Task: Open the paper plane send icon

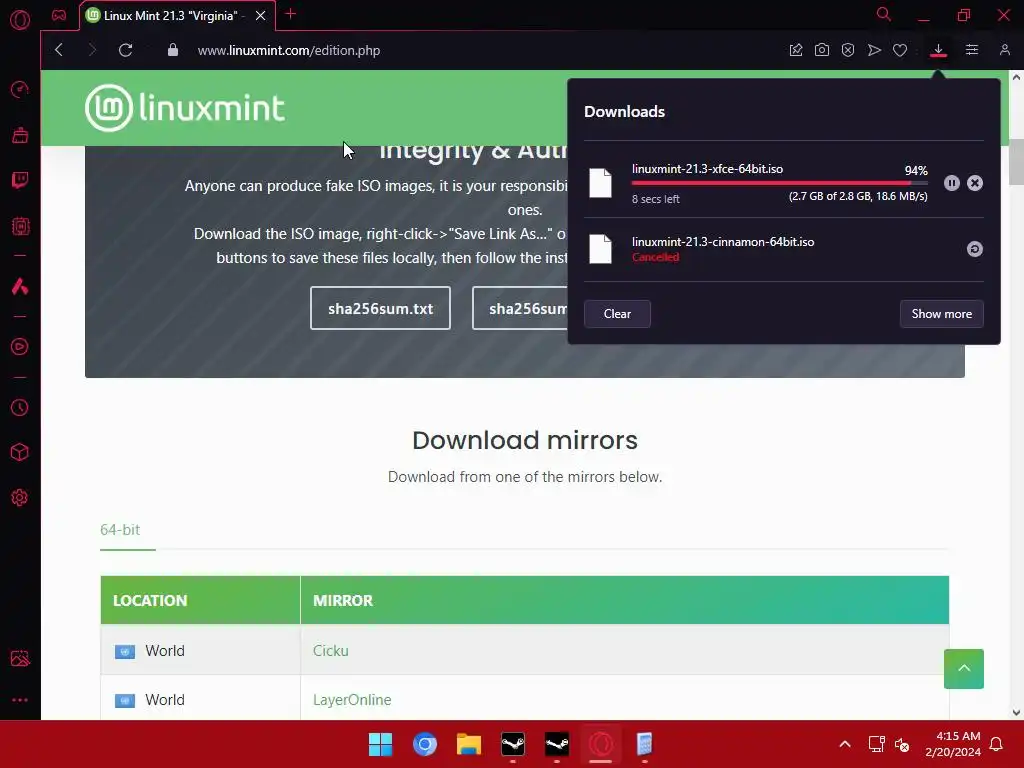Action: pyautogui.click(x=874, y=50)
